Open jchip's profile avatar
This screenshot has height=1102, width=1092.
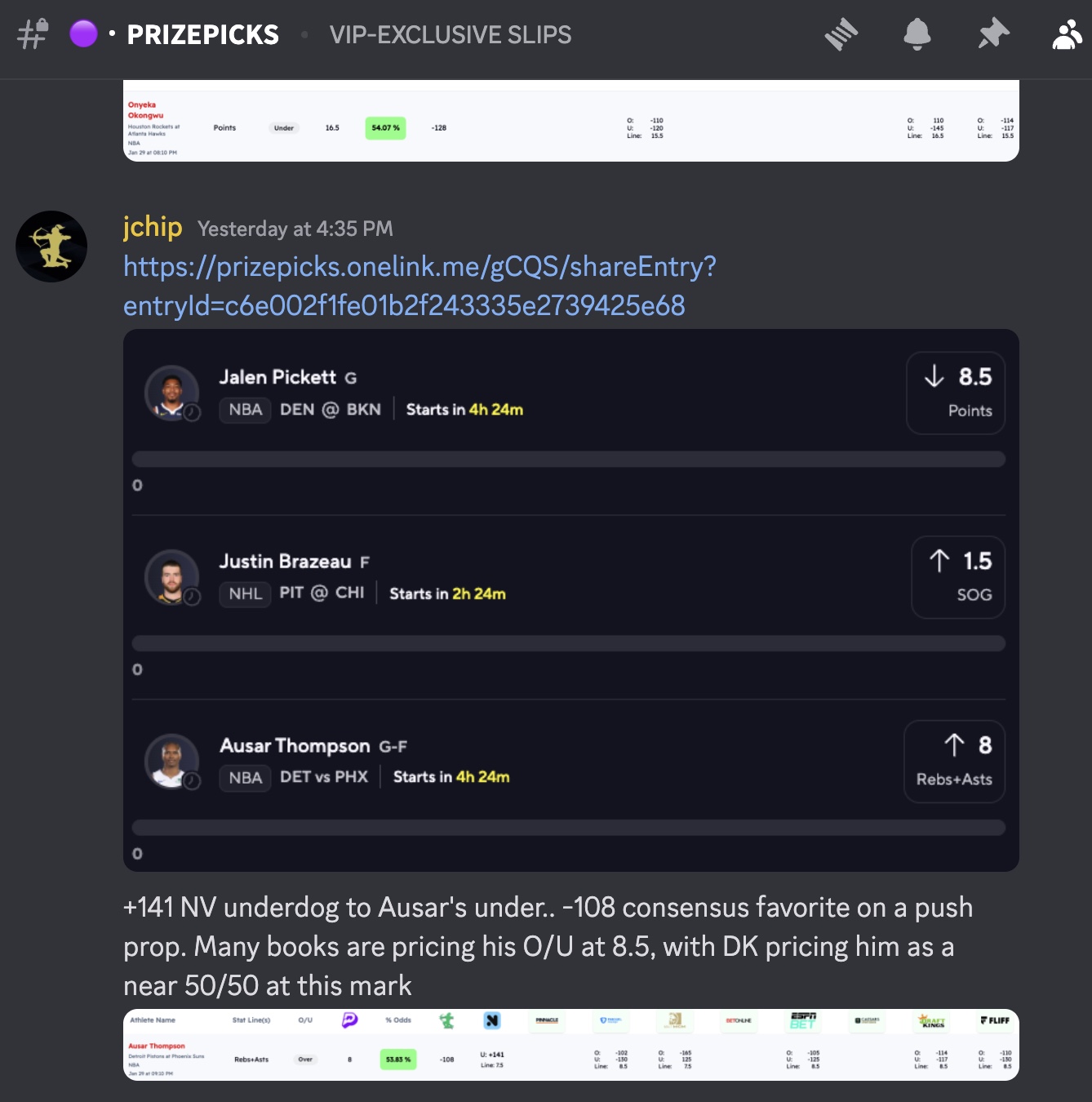[x=51, y=247]
